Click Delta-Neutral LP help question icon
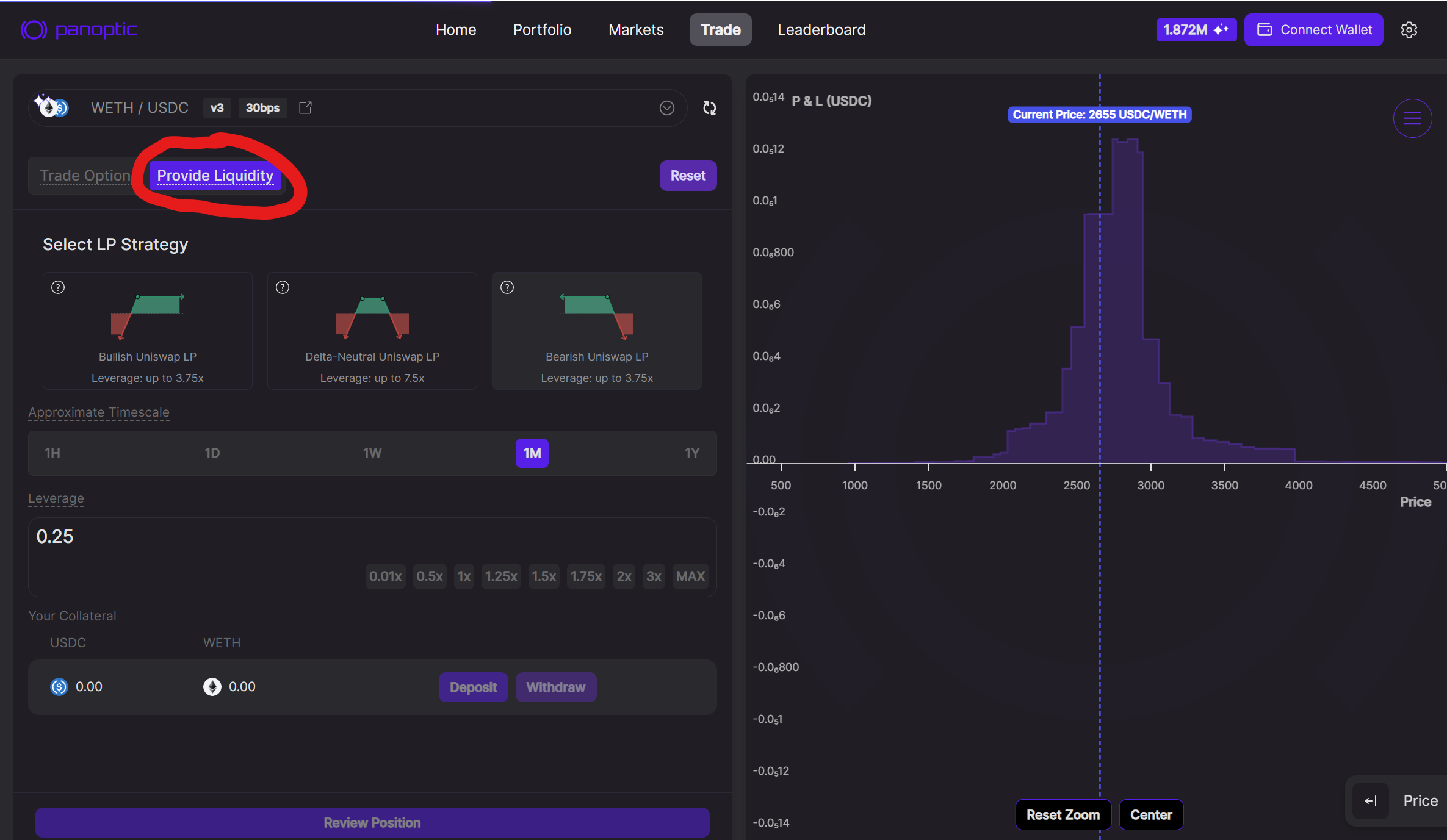The height and width of the screenshot is (840, 1447). click(283, 287)
